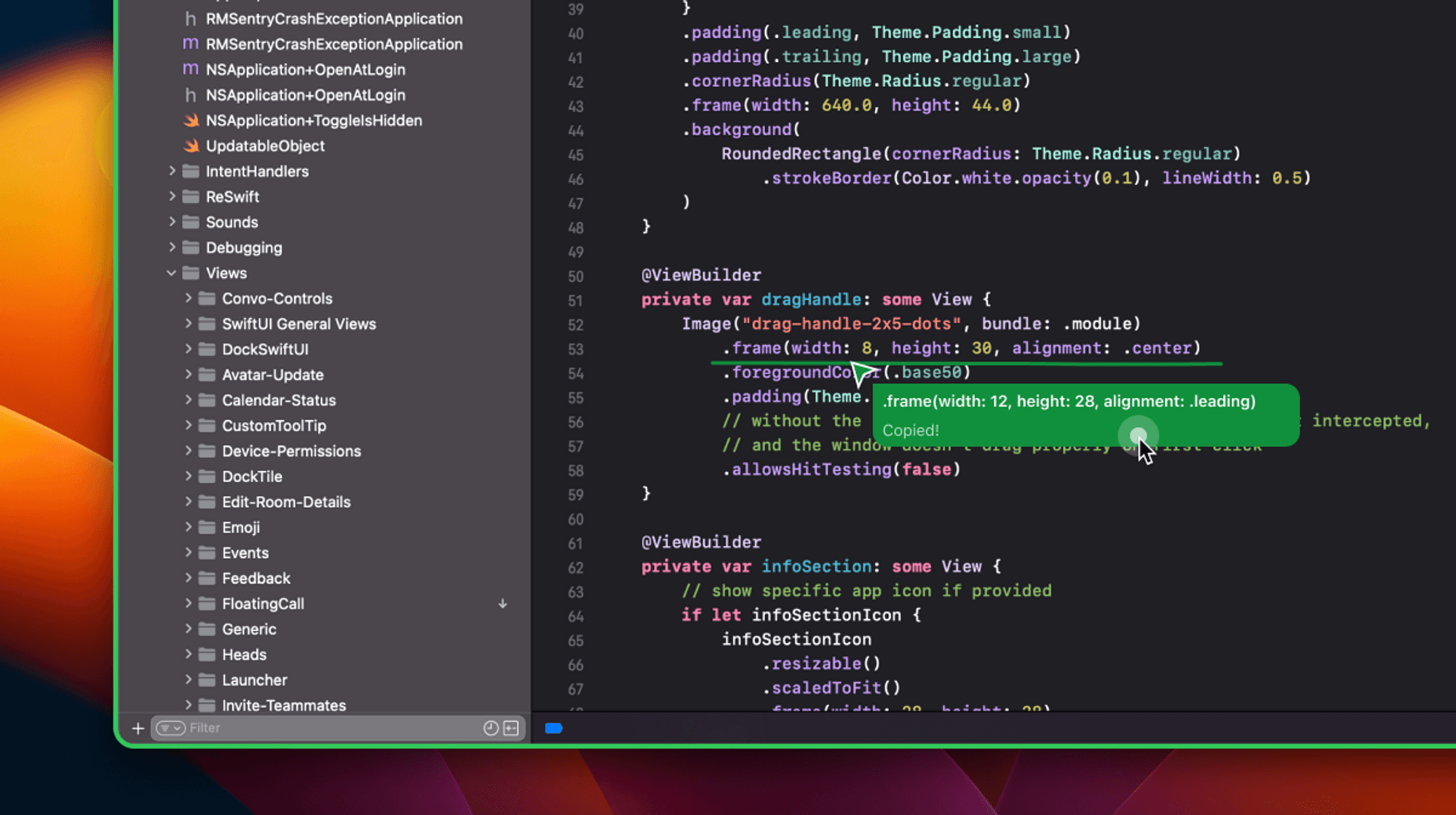
Task: Click the Filter text field
Action: pyautogui.click(x=328, y=728)
